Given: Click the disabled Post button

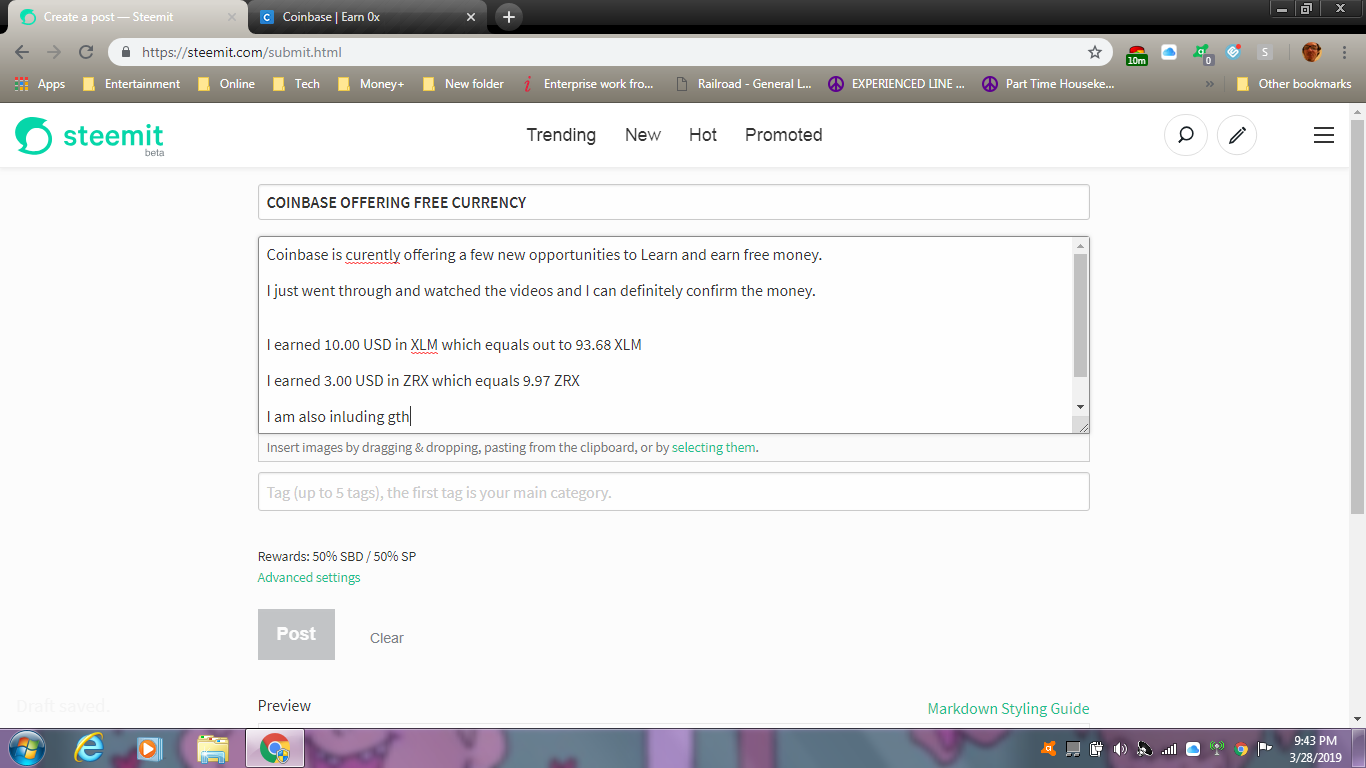Looking at the screenshot, I should tap(296, 634).
